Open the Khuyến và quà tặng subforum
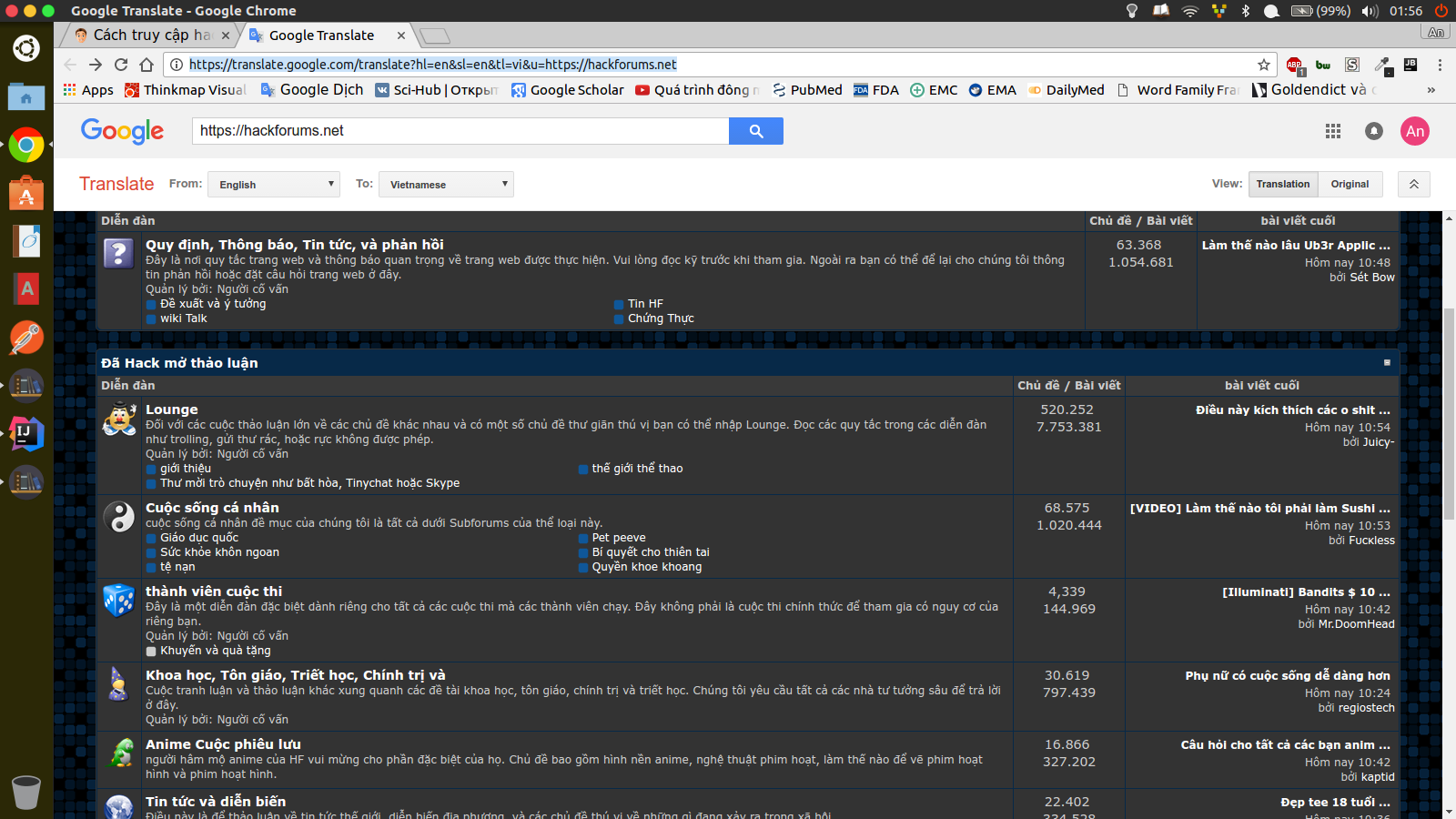This screenshot has height=819, width=1456. [216, 651]
